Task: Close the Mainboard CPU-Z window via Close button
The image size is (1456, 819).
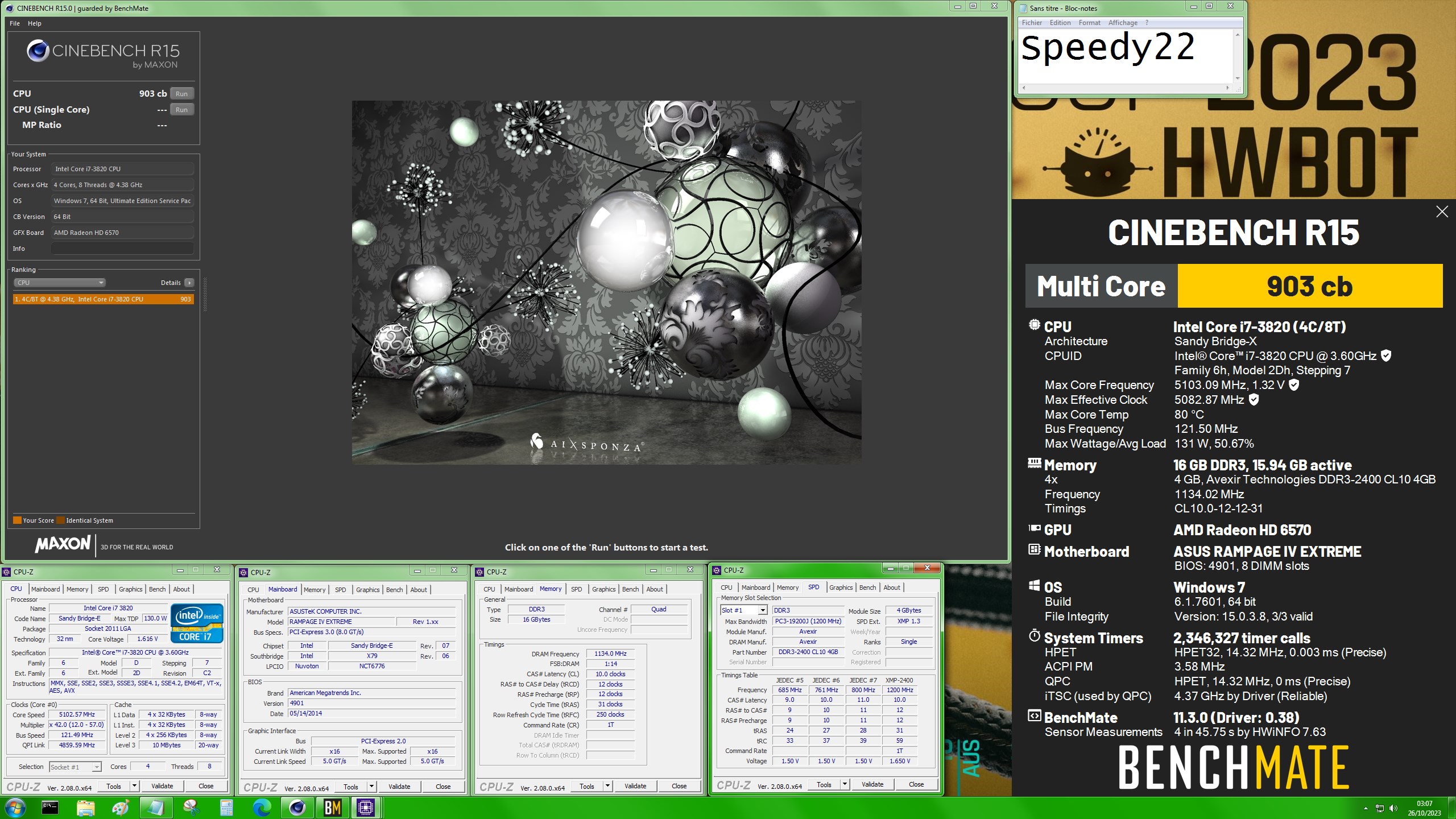Action: (x=443, y=787)
